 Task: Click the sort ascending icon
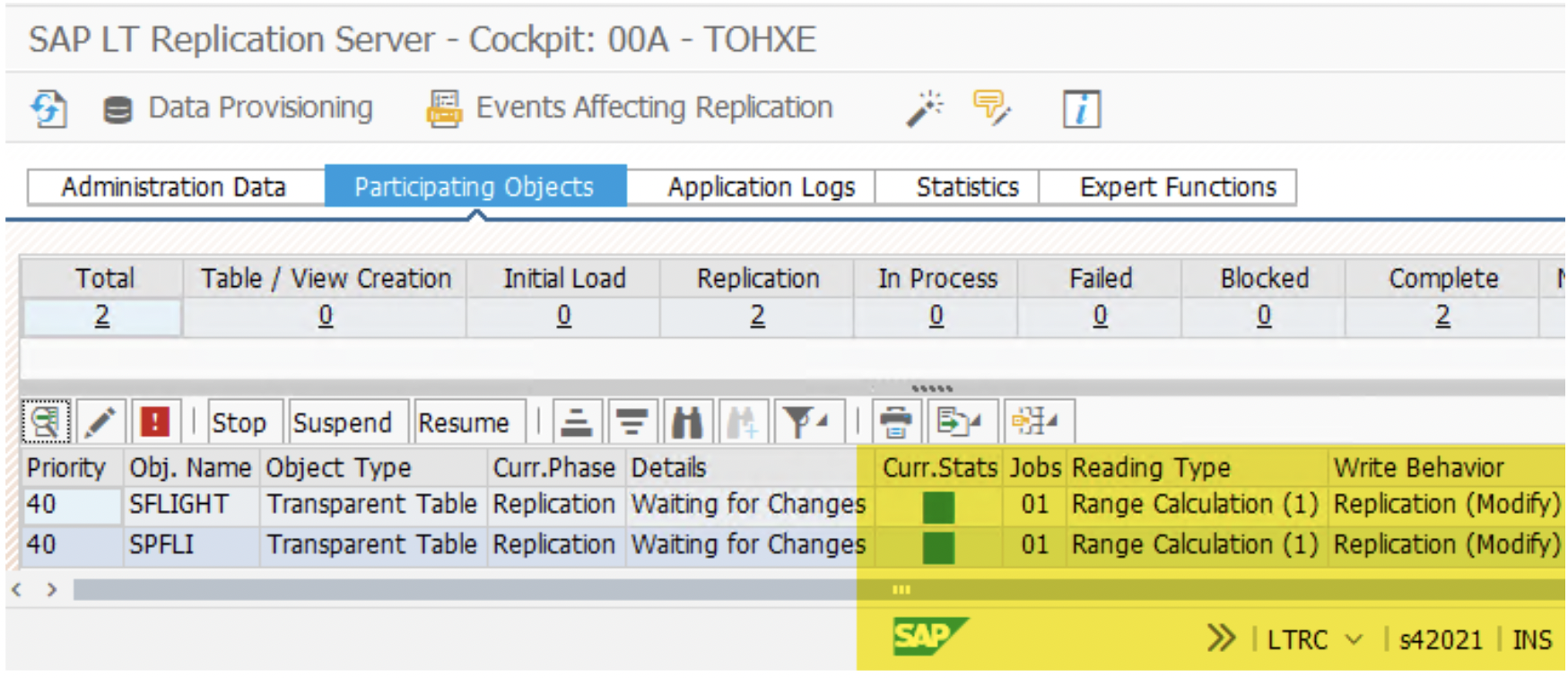click(577, 422)
